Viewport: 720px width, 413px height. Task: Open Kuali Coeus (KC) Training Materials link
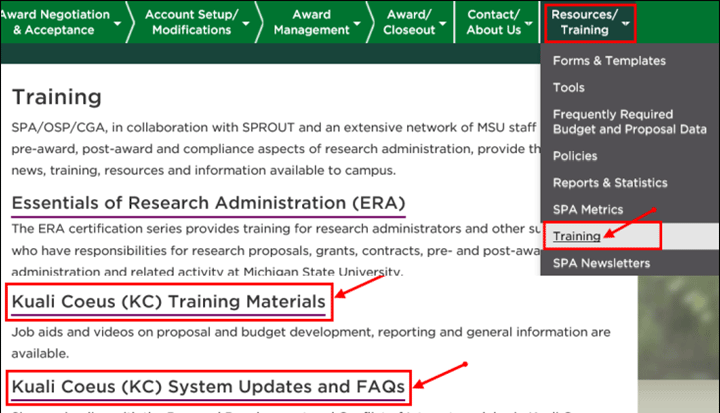tap(169, 302)
